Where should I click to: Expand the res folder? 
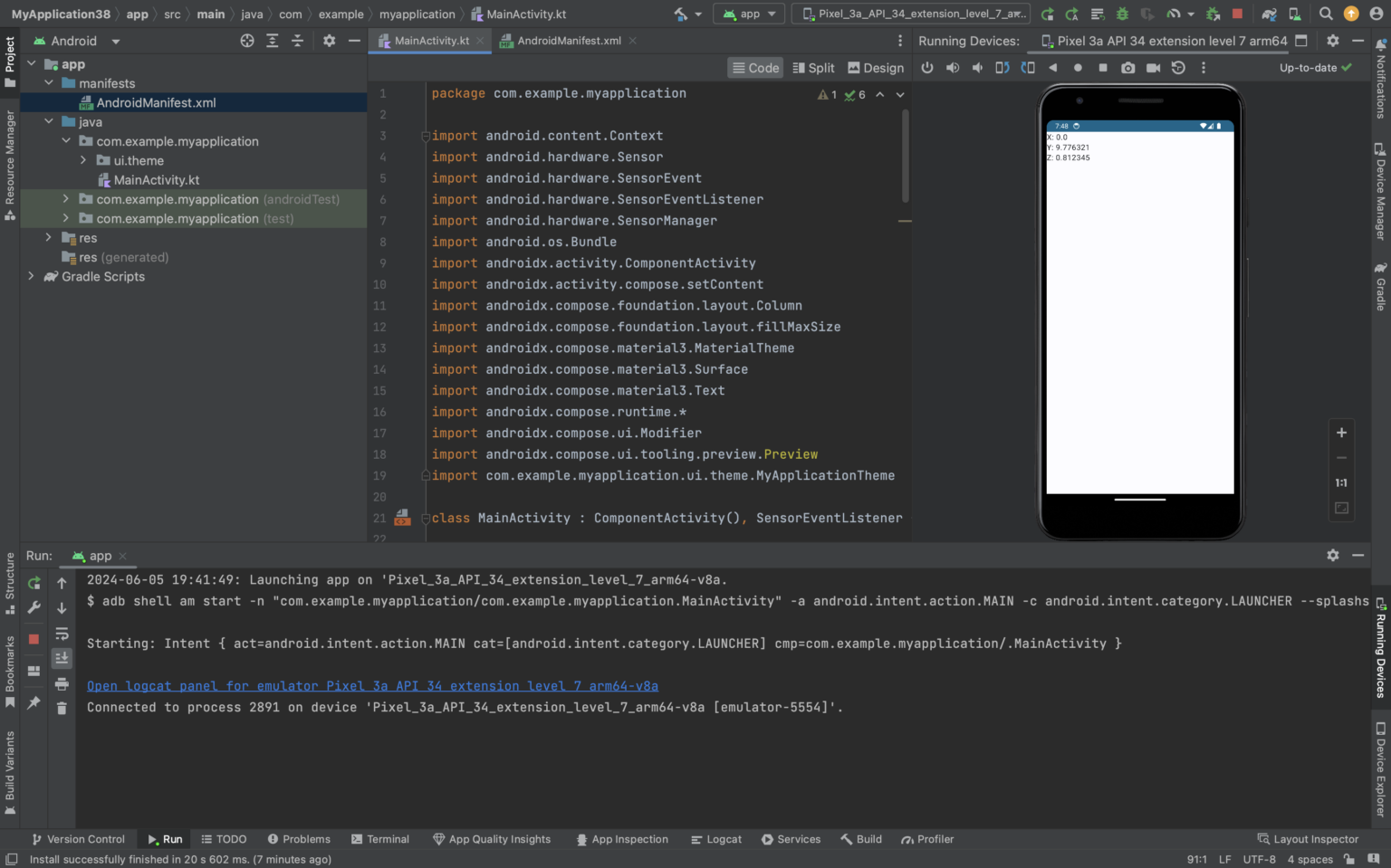(x=47, y=237)
